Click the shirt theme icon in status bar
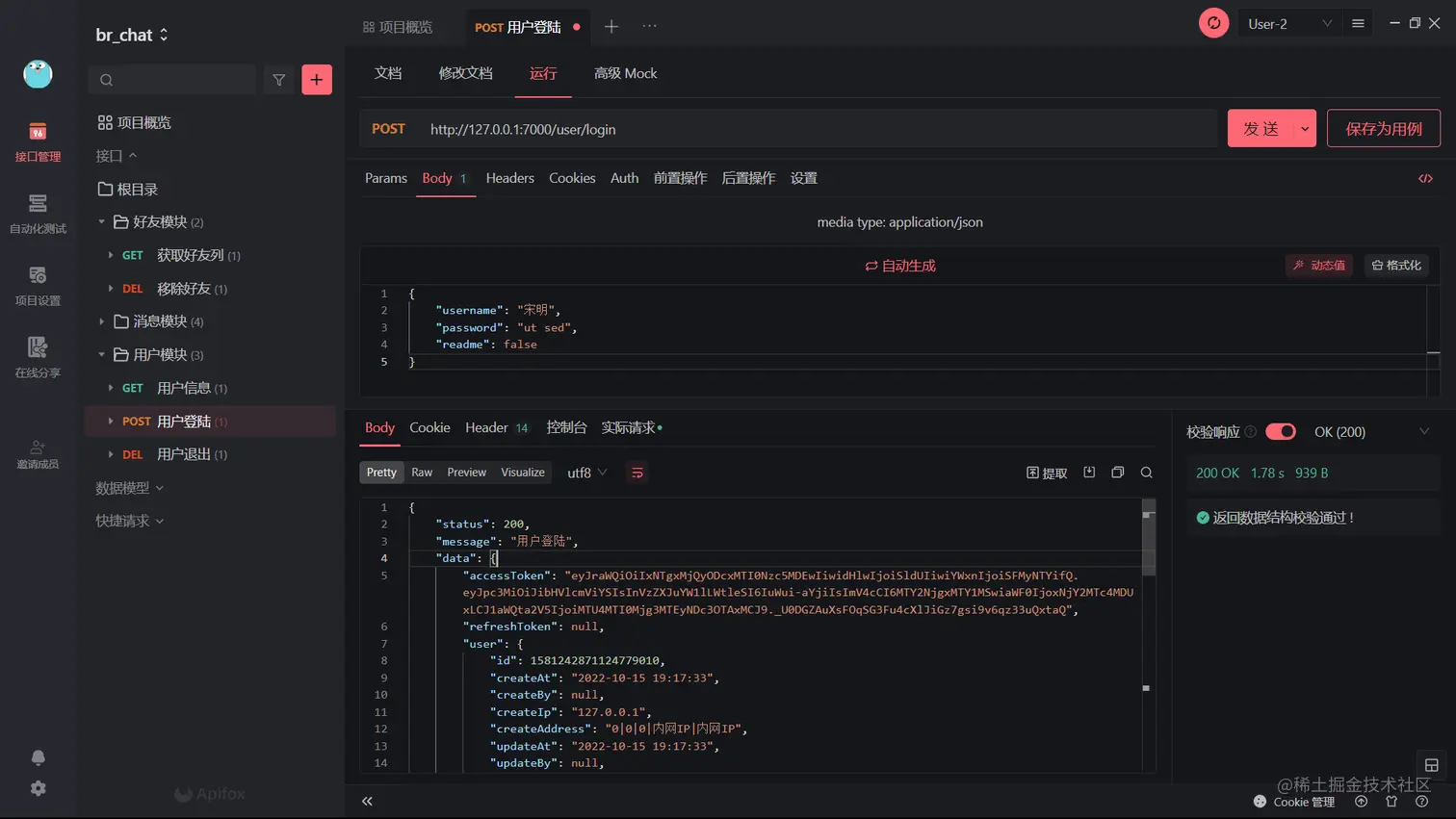Screen dimensions: 1456x819 coord(1391,801)
